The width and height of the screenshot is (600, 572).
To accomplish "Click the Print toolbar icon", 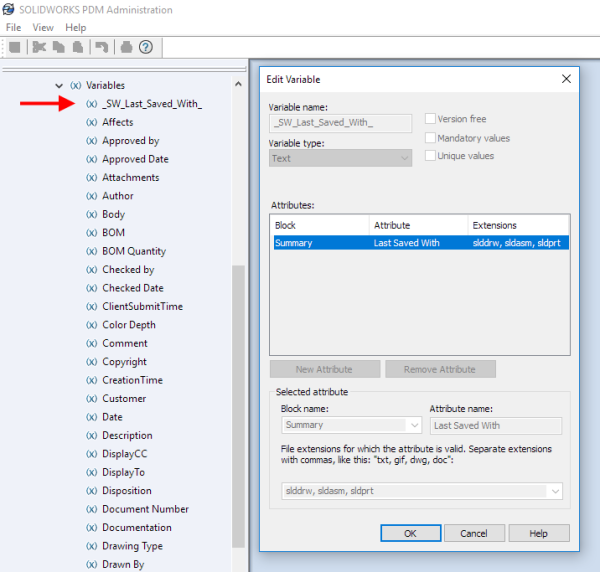I will point(126,47).
